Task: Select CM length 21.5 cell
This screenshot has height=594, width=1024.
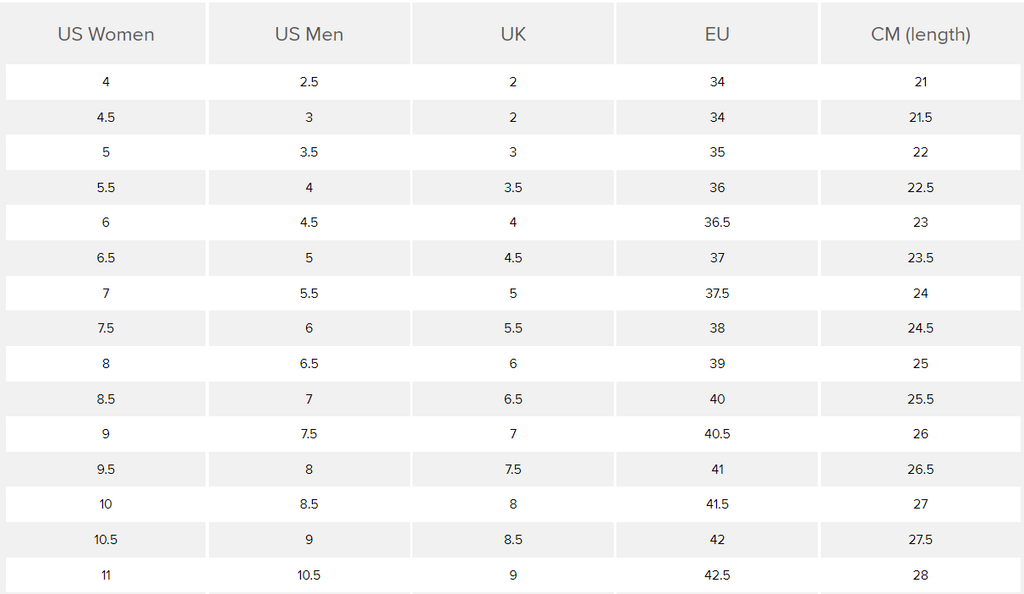Action: tap(921, 117)
